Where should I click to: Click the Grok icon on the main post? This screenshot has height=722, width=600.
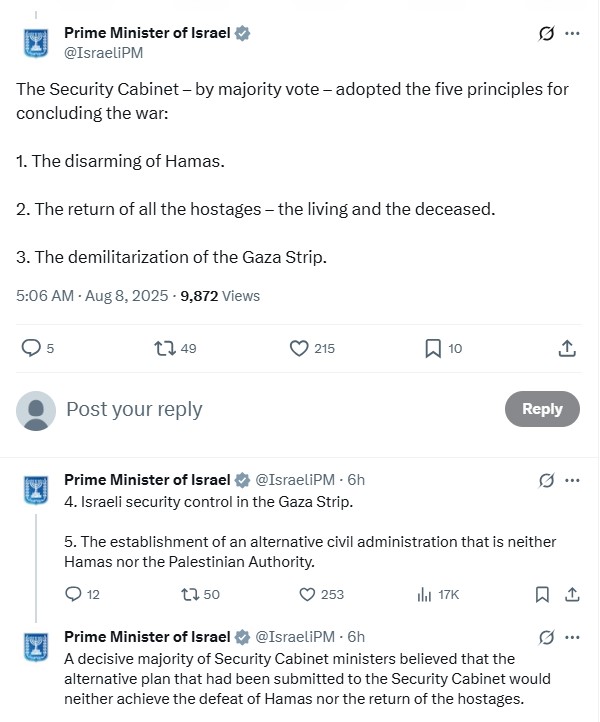pos(546,34)
